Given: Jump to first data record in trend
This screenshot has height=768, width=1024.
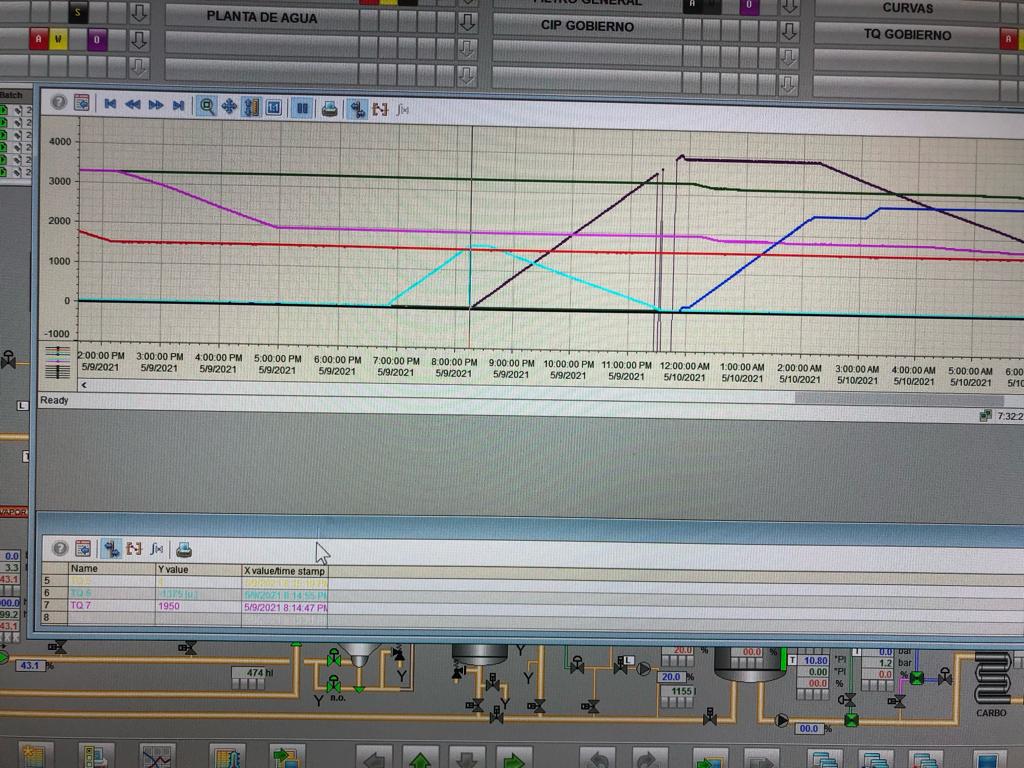Looking at the screenshot, I should [110, 104].
